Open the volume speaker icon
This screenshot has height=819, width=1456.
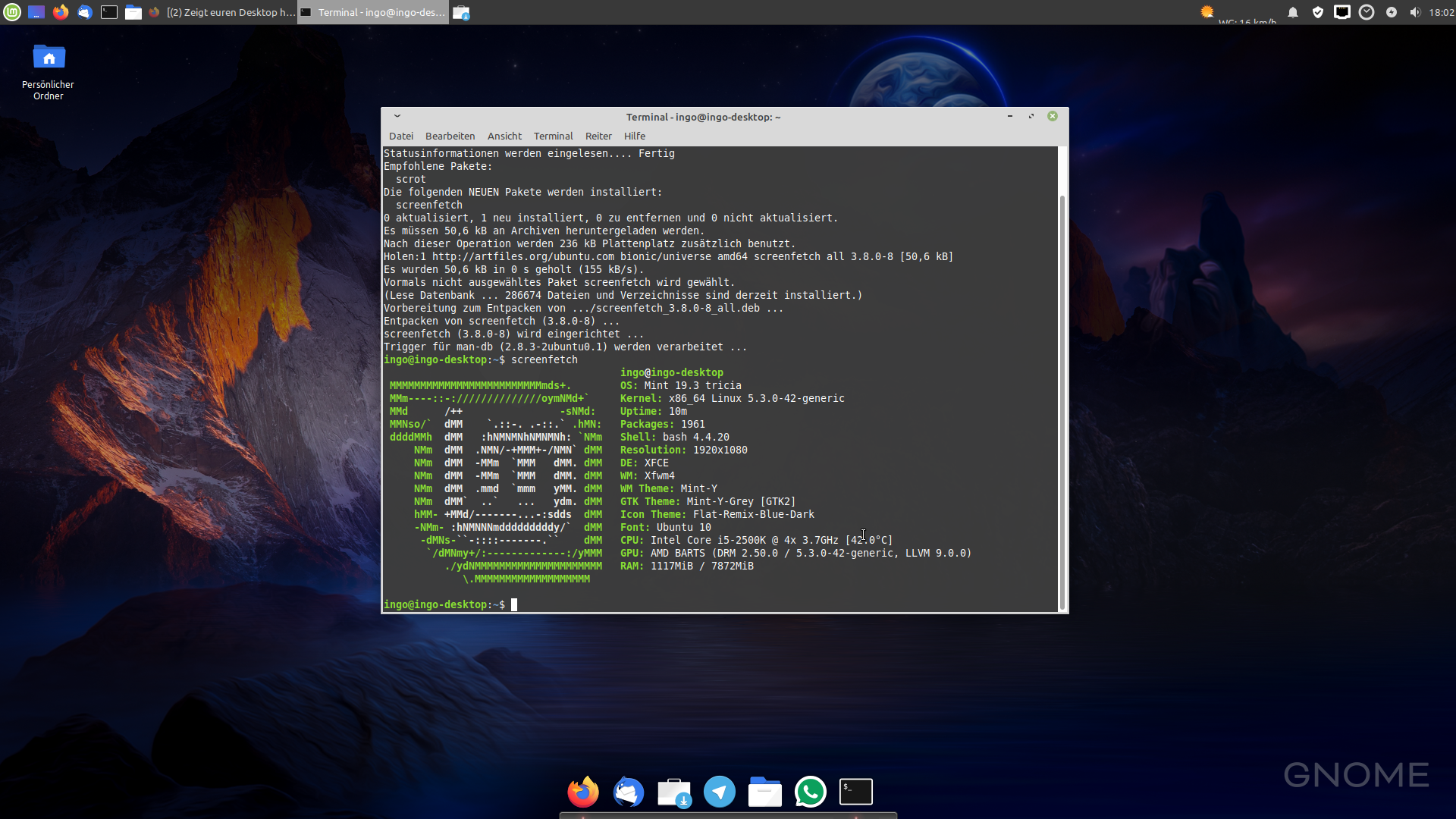1415,12
